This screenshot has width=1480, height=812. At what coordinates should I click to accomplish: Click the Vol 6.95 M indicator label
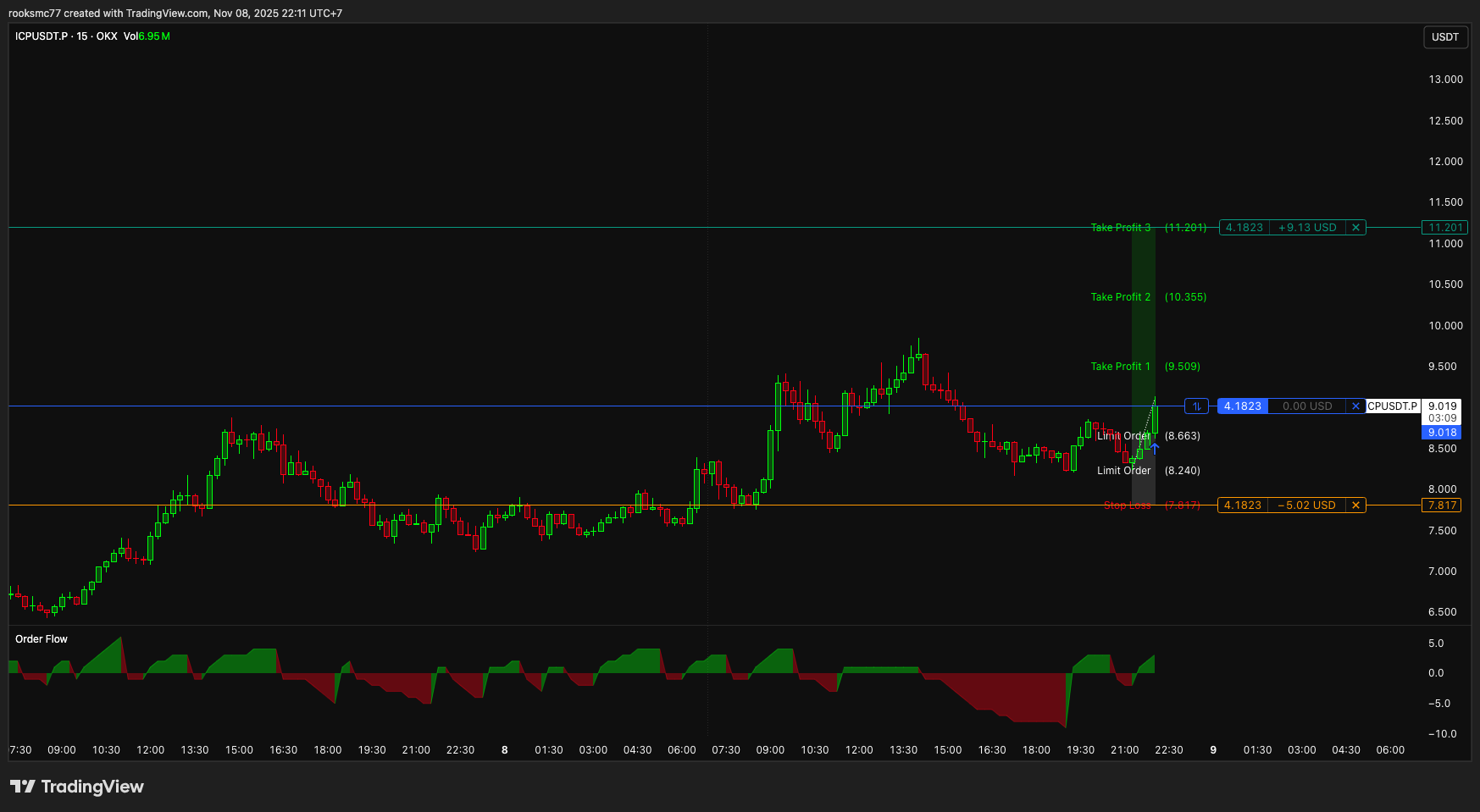147,36
